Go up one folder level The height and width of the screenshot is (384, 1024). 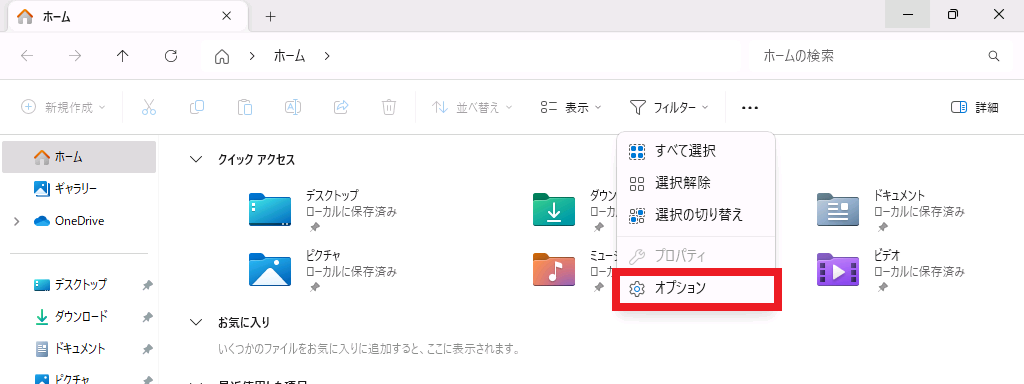pos(123,56)
